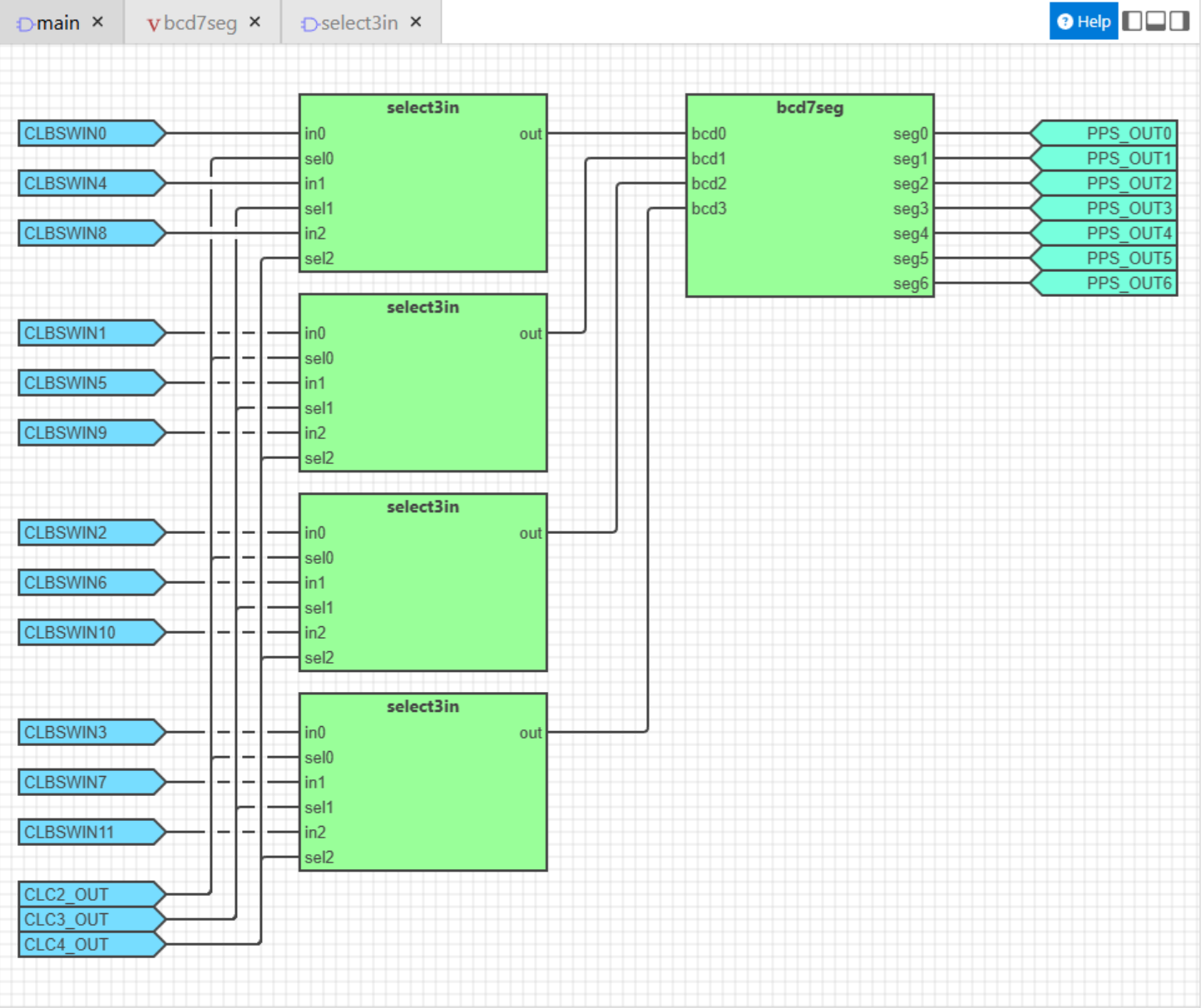Viewport: 1201px width, 1008px height.
Task: Close the select3in tab
Action: click(416, 22)
